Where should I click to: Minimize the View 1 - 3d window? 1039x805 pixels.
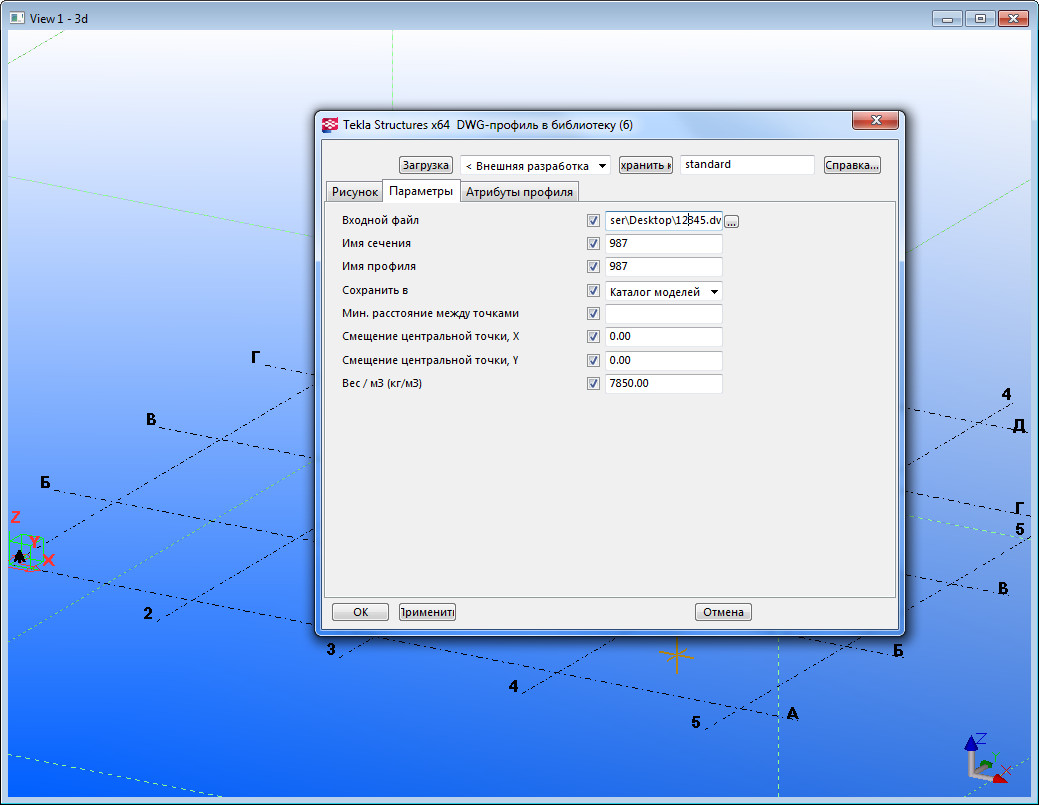(947, 18)
